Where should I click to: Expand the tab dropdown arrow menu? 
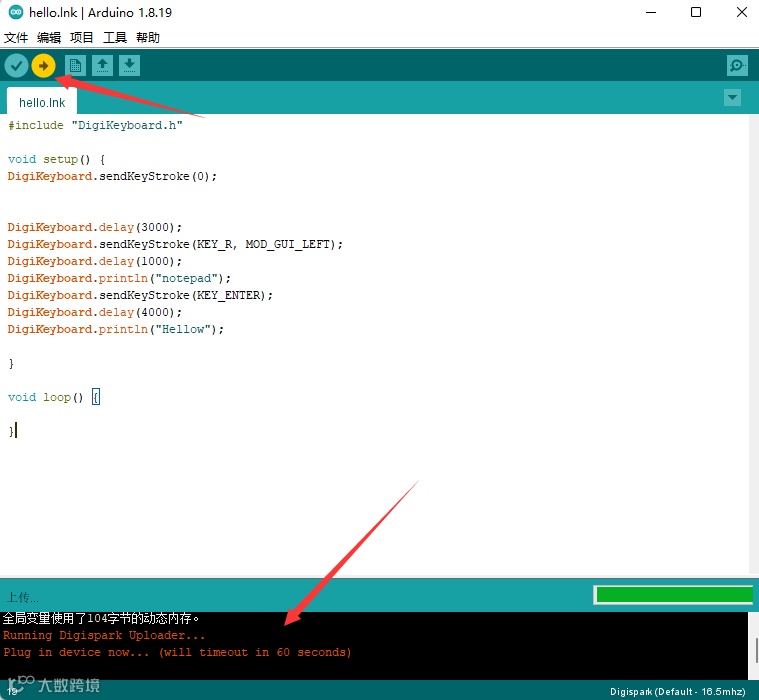732,97
